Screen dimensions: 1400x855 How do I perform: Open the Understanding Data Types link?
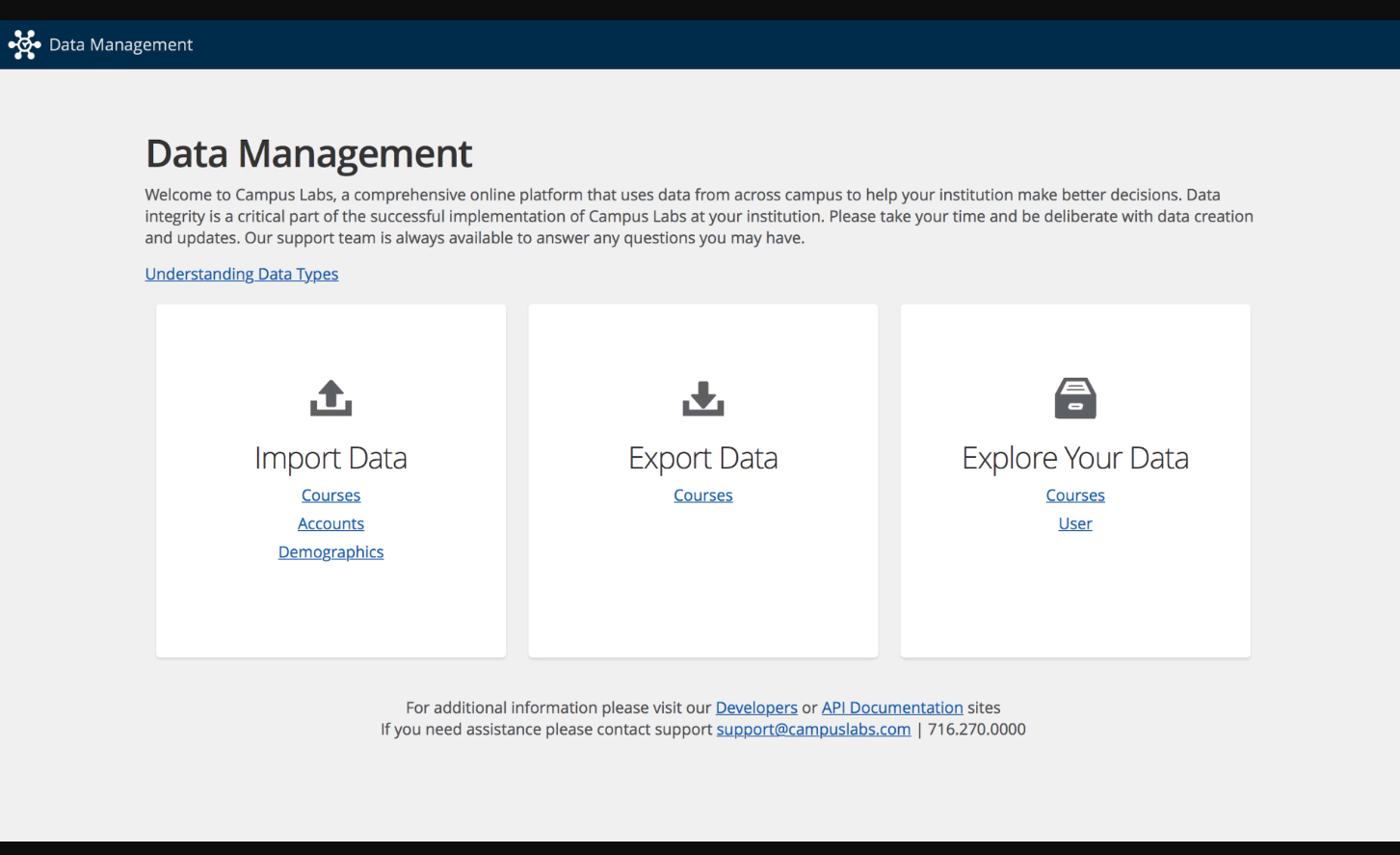[x=241, y=274]
